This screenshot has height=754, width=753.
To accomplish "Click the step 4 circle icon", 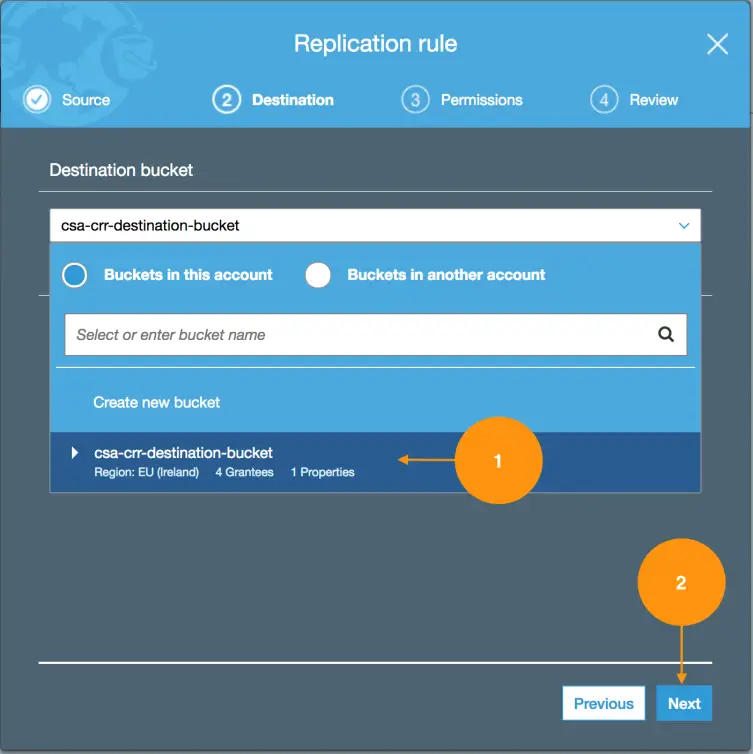I will tap(604, 100).
